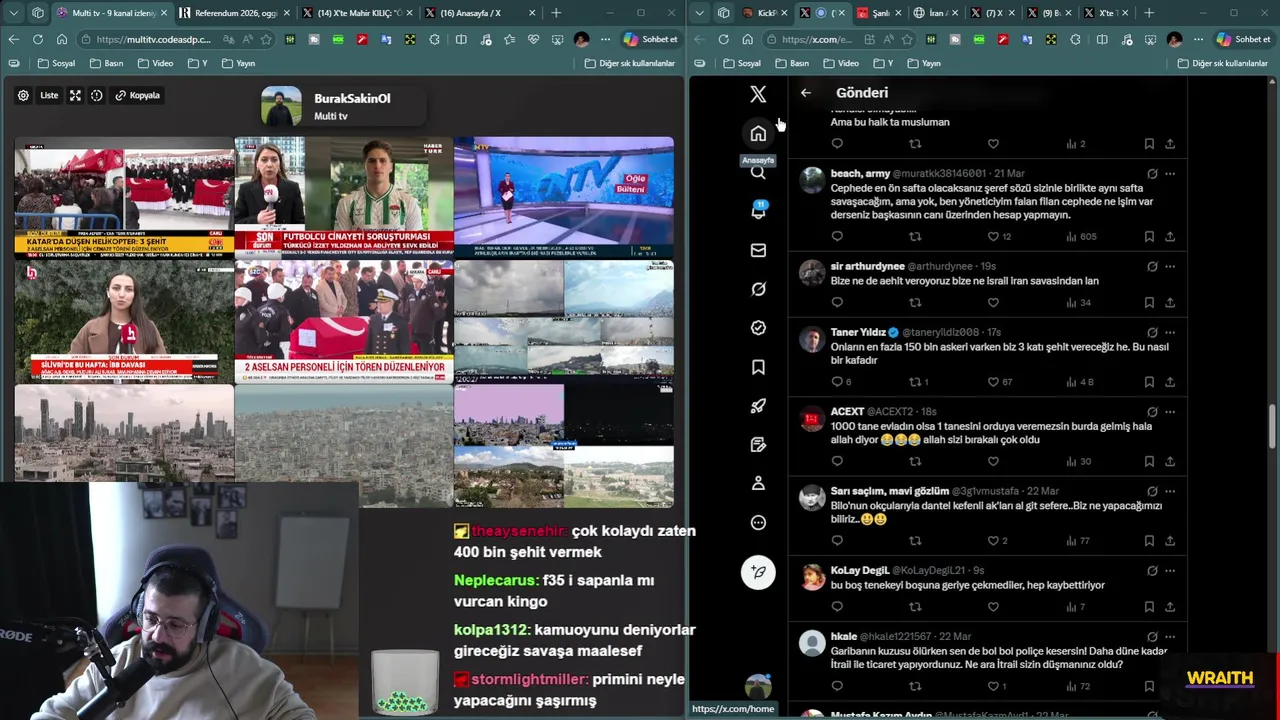The height and width of the screenshot is (720, 1280).
Task: Like Sarı saçlım, mavi gözlüm's reply
Action: point(993,541)
